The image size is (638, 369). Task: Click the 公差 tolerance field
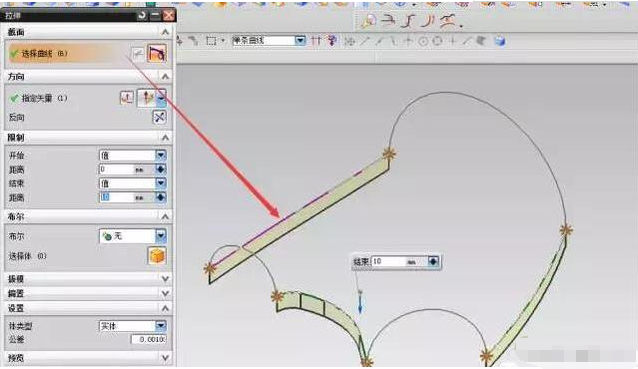click(x=148, y=339)
